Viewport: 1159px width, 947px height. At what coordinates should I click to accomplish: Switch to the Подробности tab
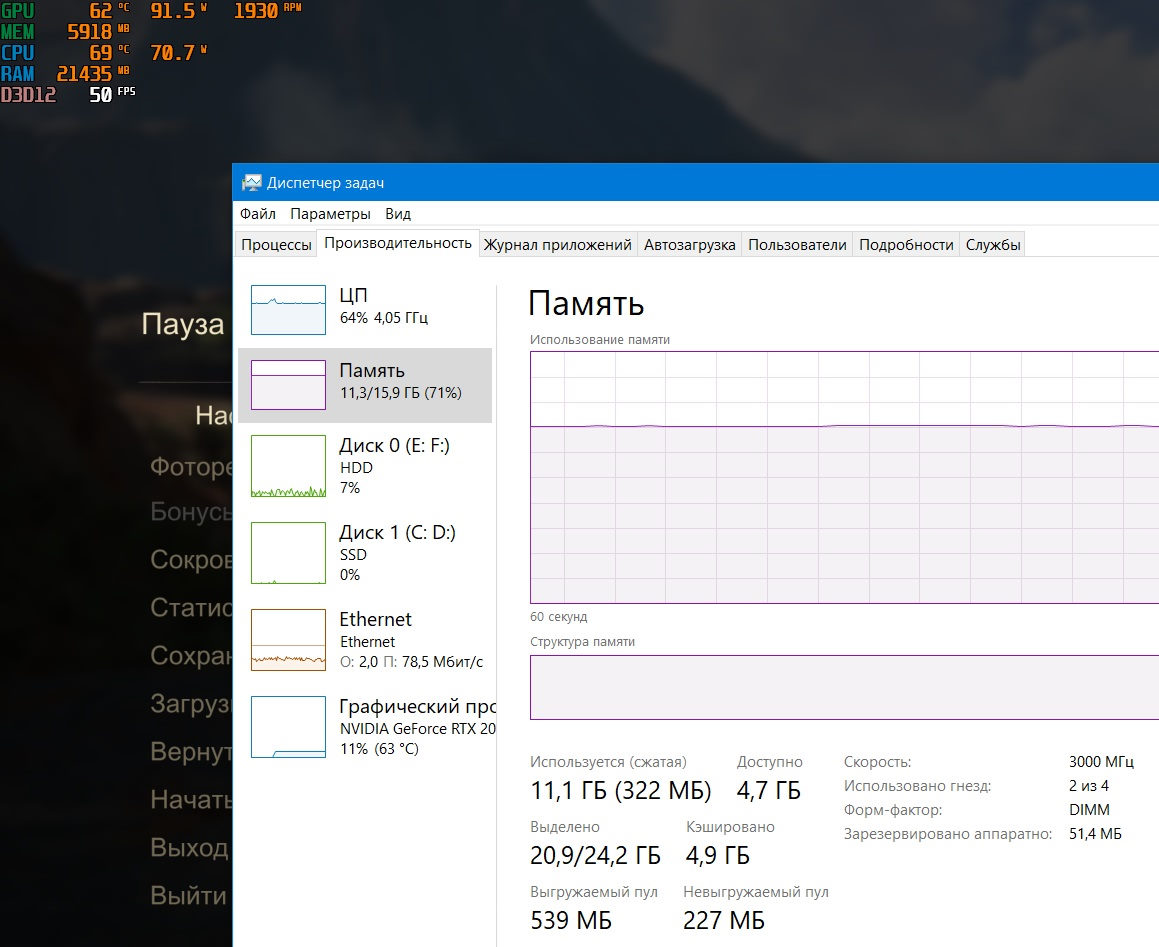pyautogui.click(x=906, y=245)
